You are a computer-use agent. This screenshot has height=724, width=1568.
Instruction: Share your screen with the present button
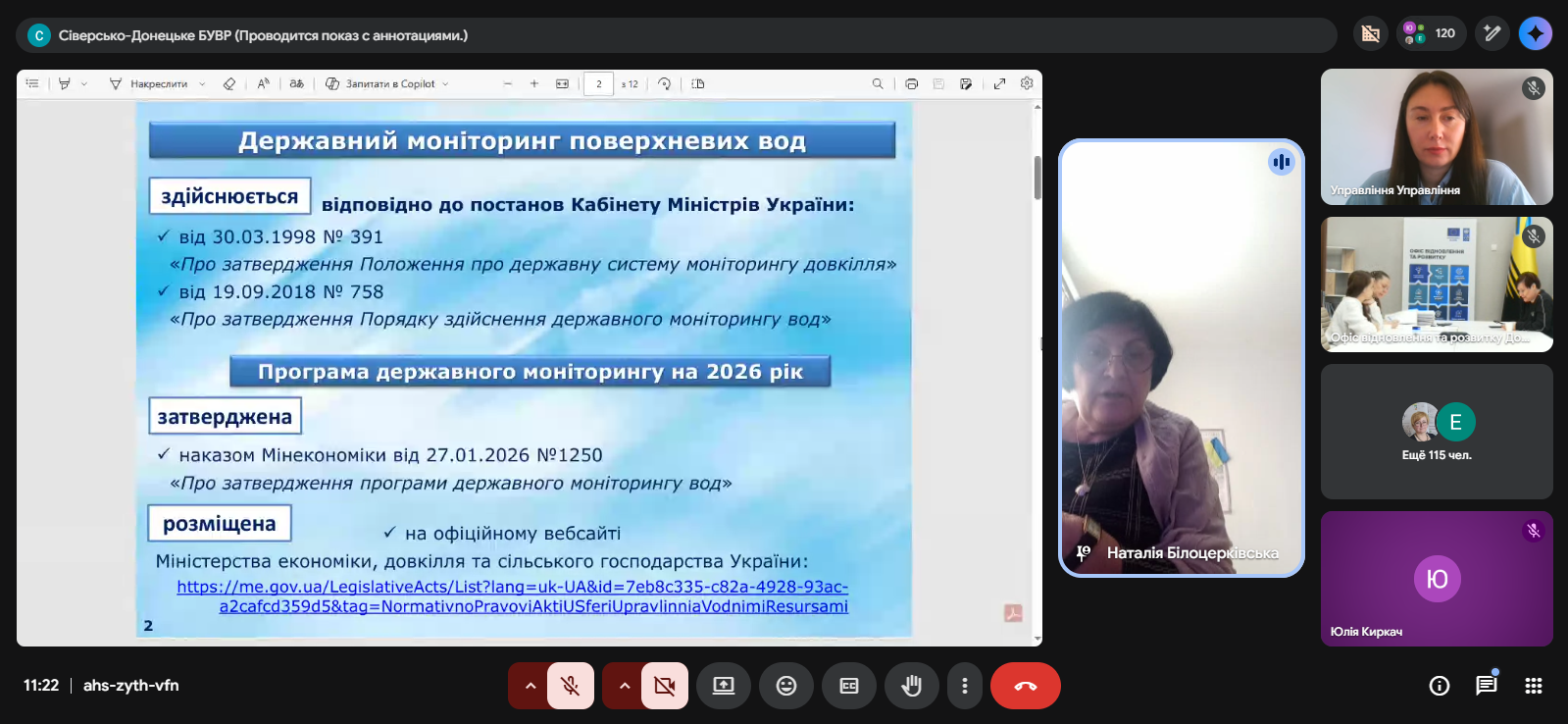724,686
